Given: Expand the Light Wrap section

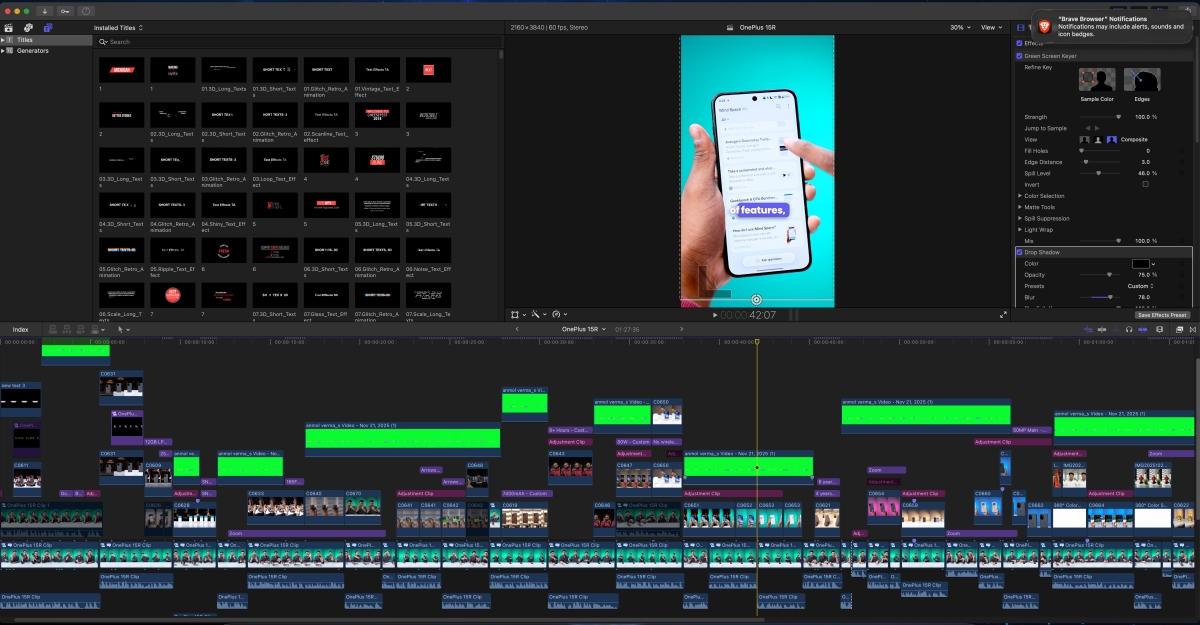Looking at the screenshot, I should (1020, 230).
